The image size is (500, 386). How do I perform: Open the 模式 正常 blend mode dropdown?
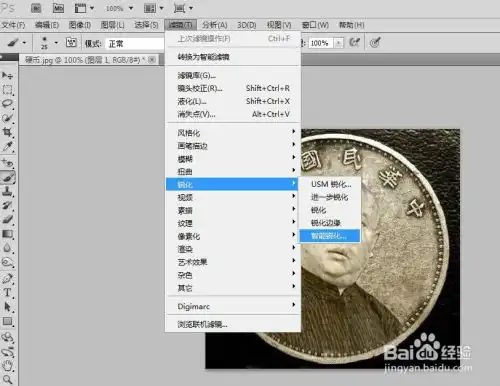click(x=135, y=44)
